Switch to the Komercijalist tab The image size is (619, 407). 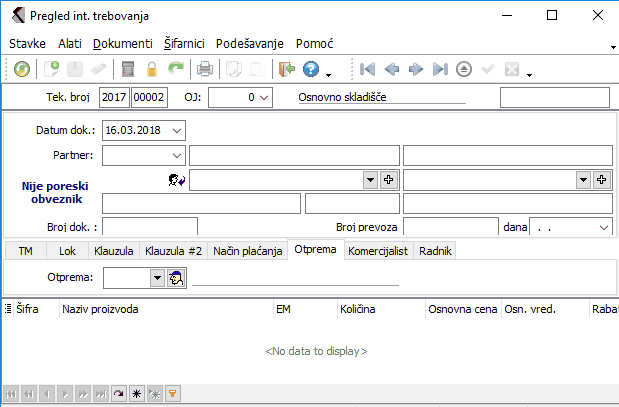379,252
